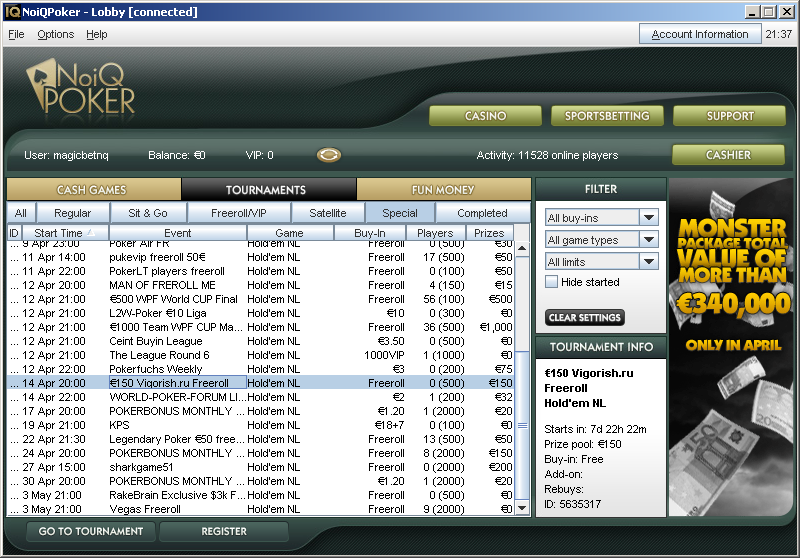Open the All buy-ins dropdown
The width and height of the screenshot is (800, 558).
(602, 217)
